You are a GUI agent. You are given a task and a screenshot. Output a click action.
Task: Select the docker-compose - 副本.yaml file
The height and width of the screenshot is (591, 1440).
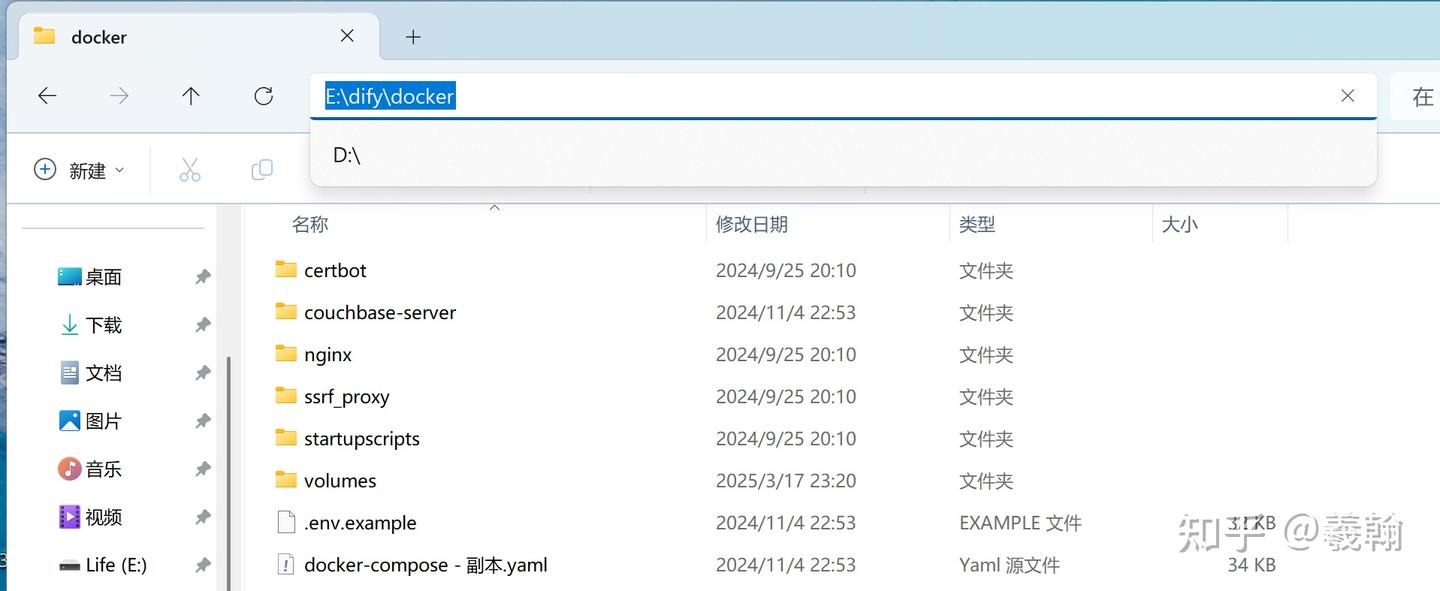(426, 564)
